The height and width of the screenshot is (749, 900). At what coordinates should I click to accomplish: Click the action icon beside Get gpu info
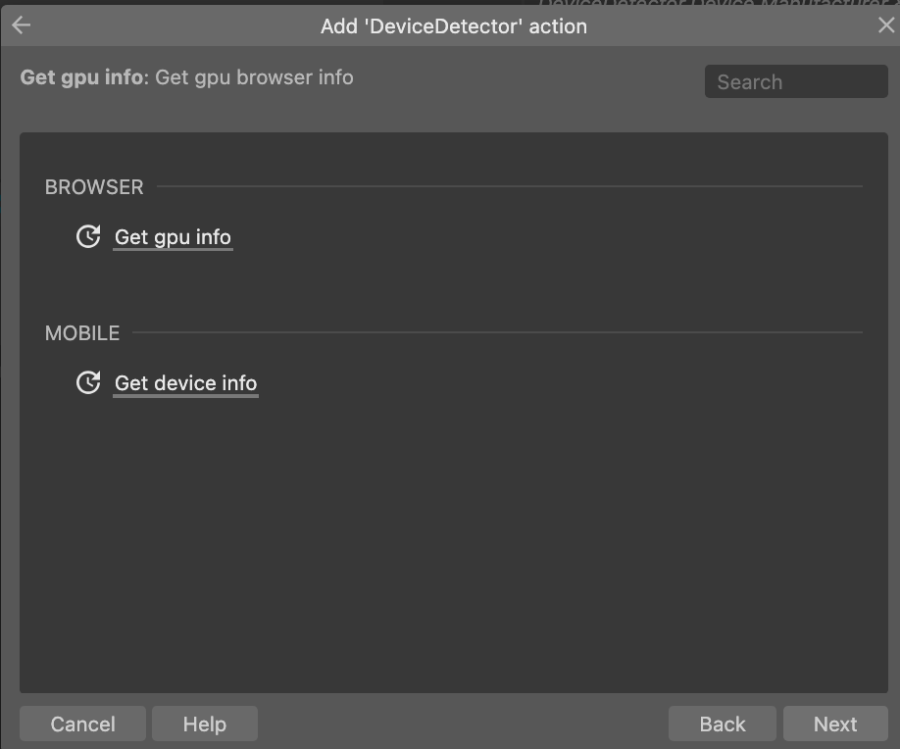click(x=88, y=236)
